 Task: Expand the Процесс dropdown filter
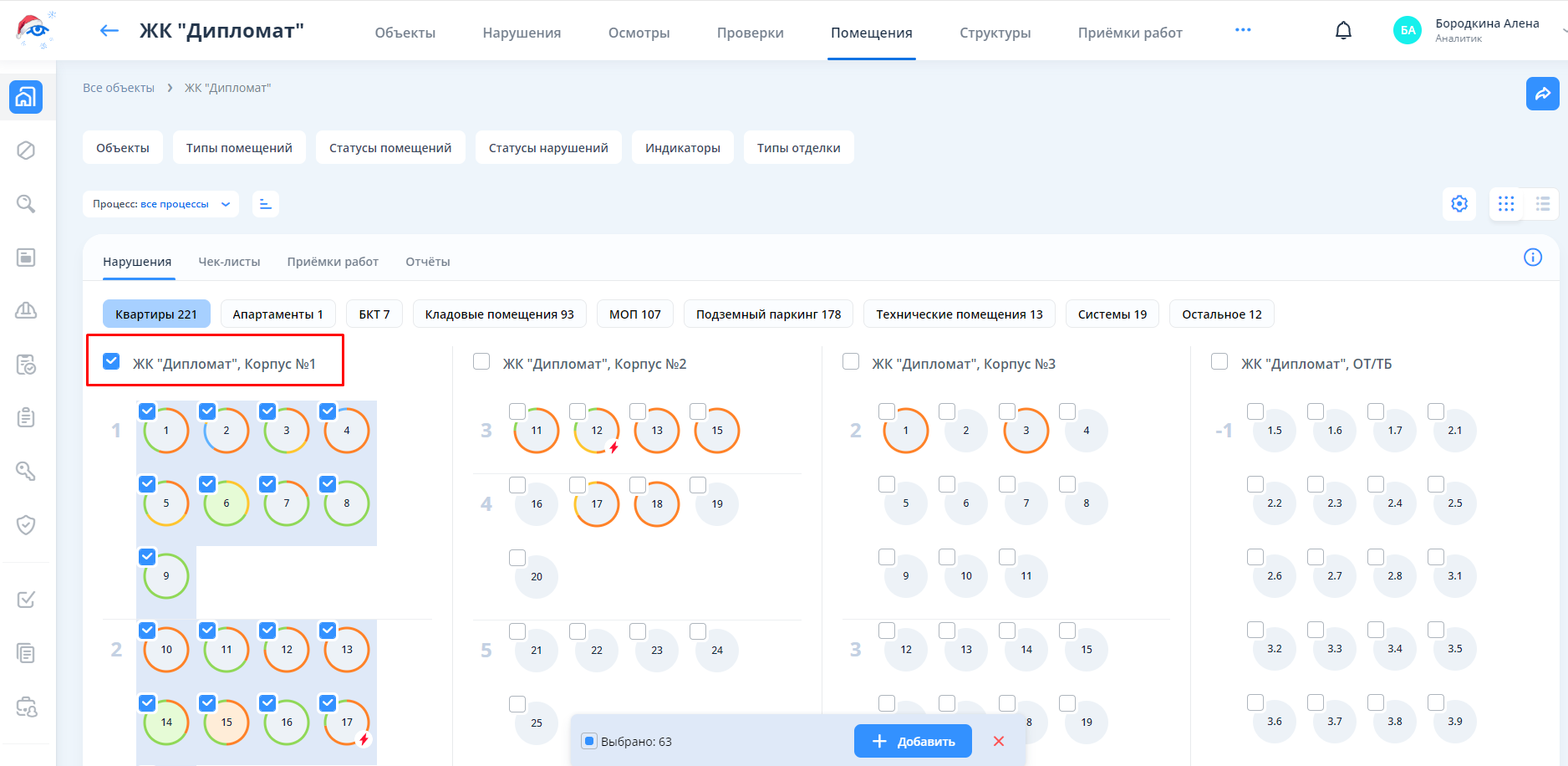point(160,204)
